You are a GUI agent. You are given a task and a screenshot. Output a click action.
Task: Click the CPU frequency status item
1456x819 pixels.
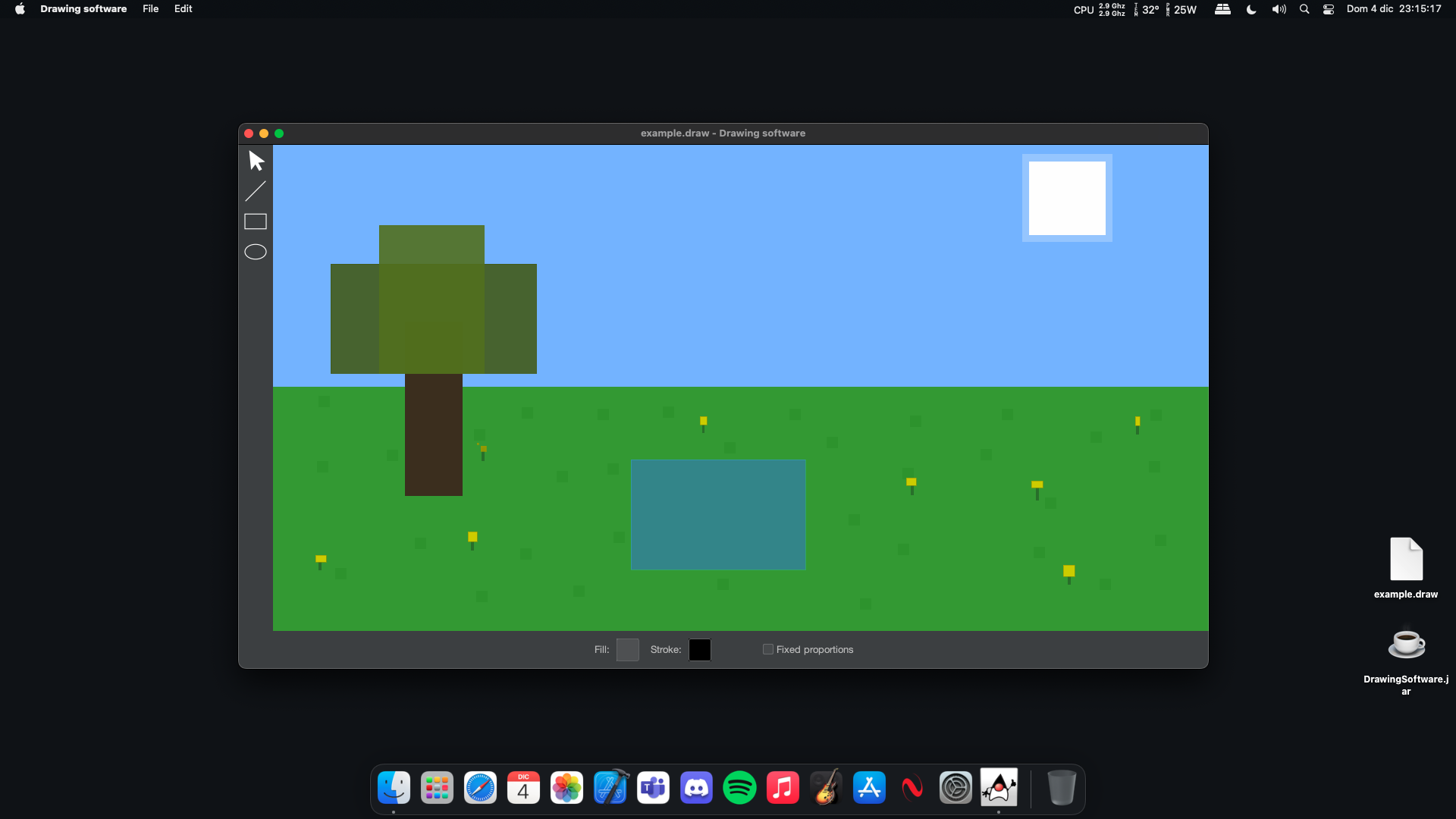1100,9
